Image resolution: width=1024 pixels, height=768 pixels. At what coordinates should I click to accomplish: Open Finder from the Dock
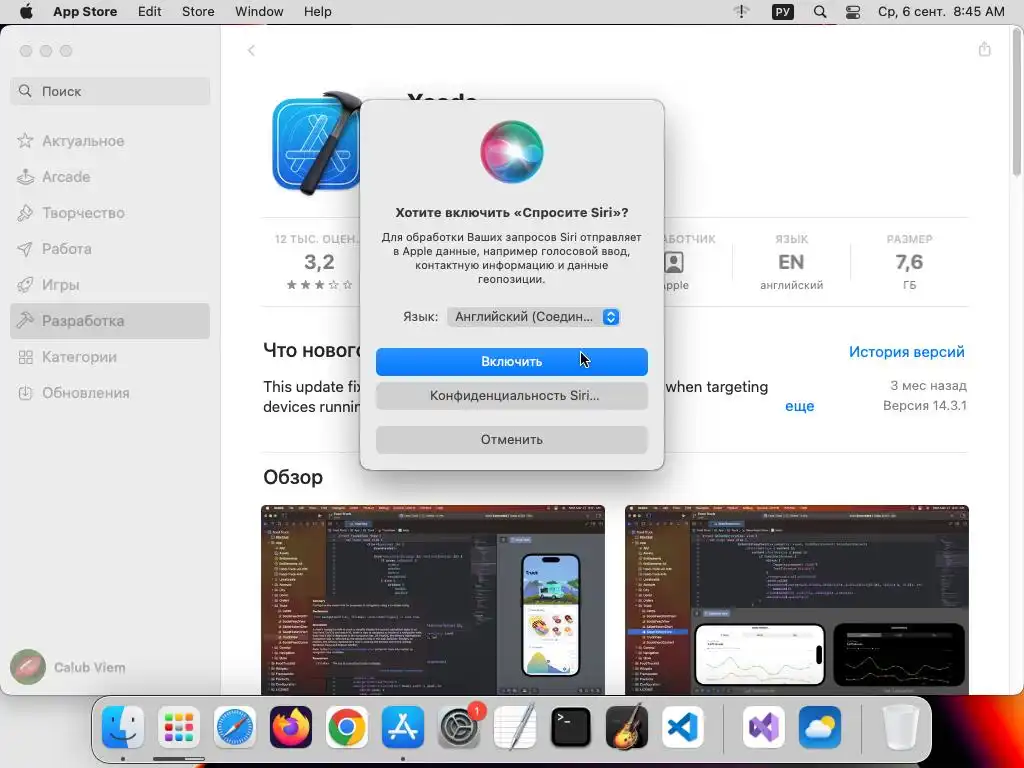123,727
